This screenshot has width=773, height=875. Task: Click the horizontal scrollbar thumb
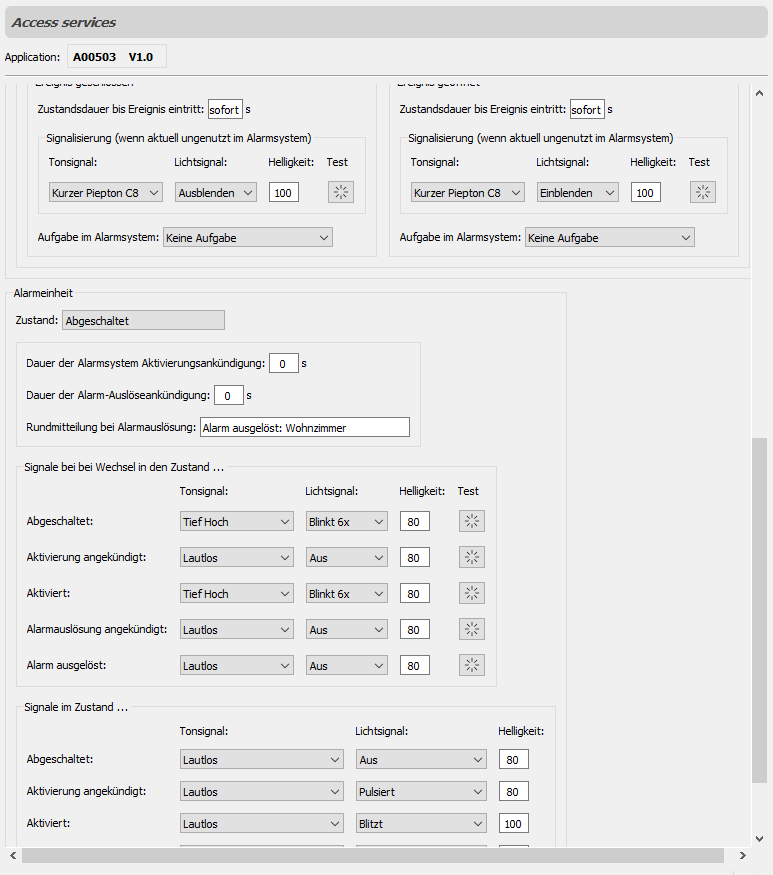point(373,855)
